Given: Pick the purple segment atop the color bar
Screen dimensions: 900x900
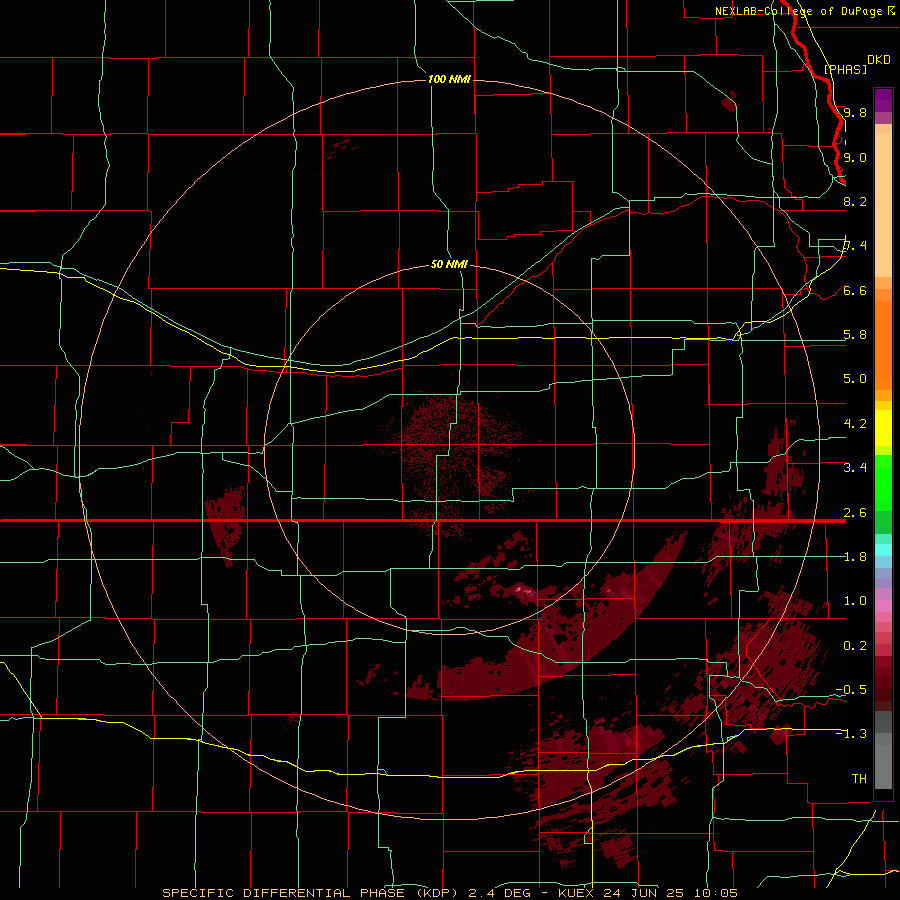Looking at the screenshot, I should [x=883, y=100].
